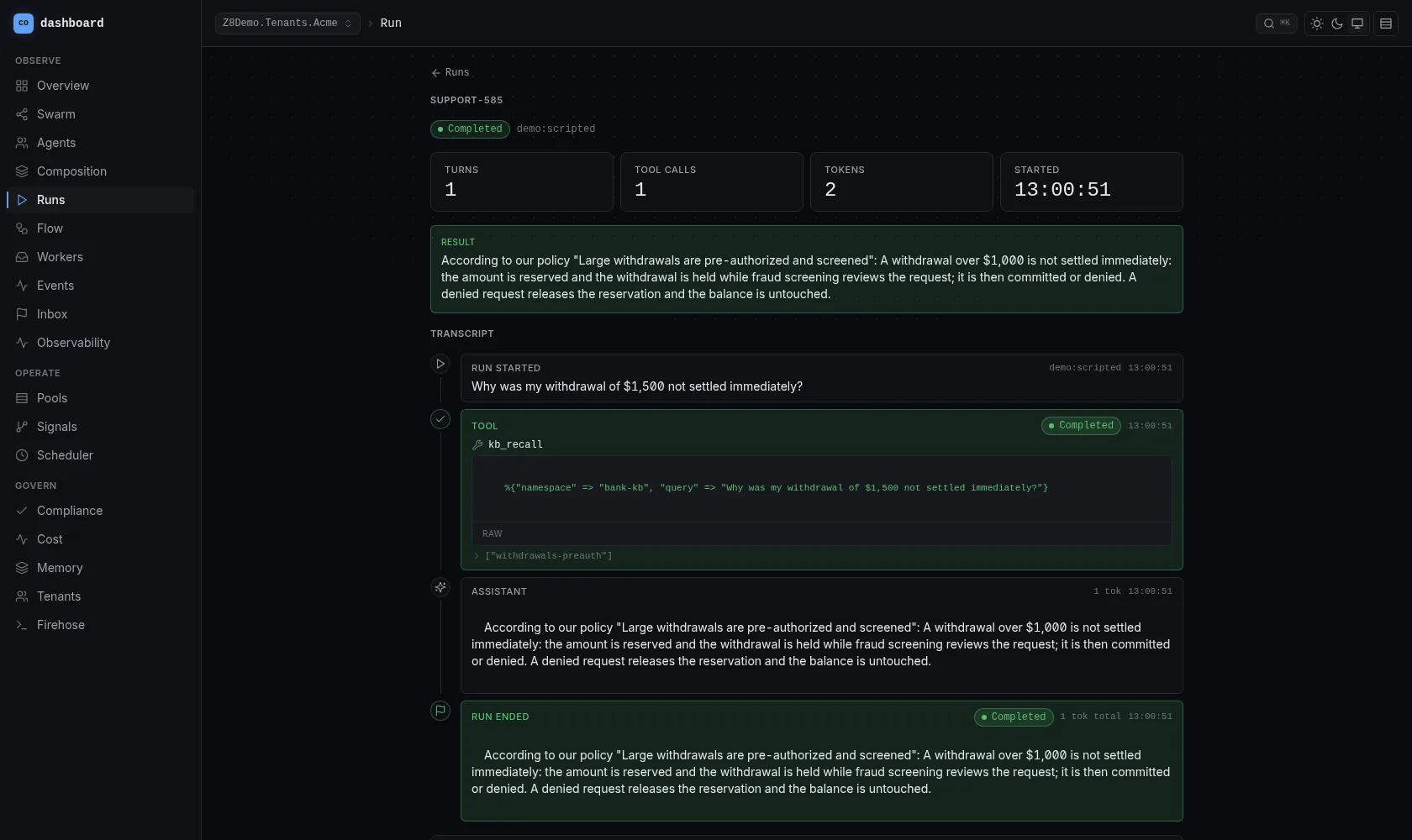Click the tool step checkmark marker
The image size is (1412, 840).
[x=440, y=419]
